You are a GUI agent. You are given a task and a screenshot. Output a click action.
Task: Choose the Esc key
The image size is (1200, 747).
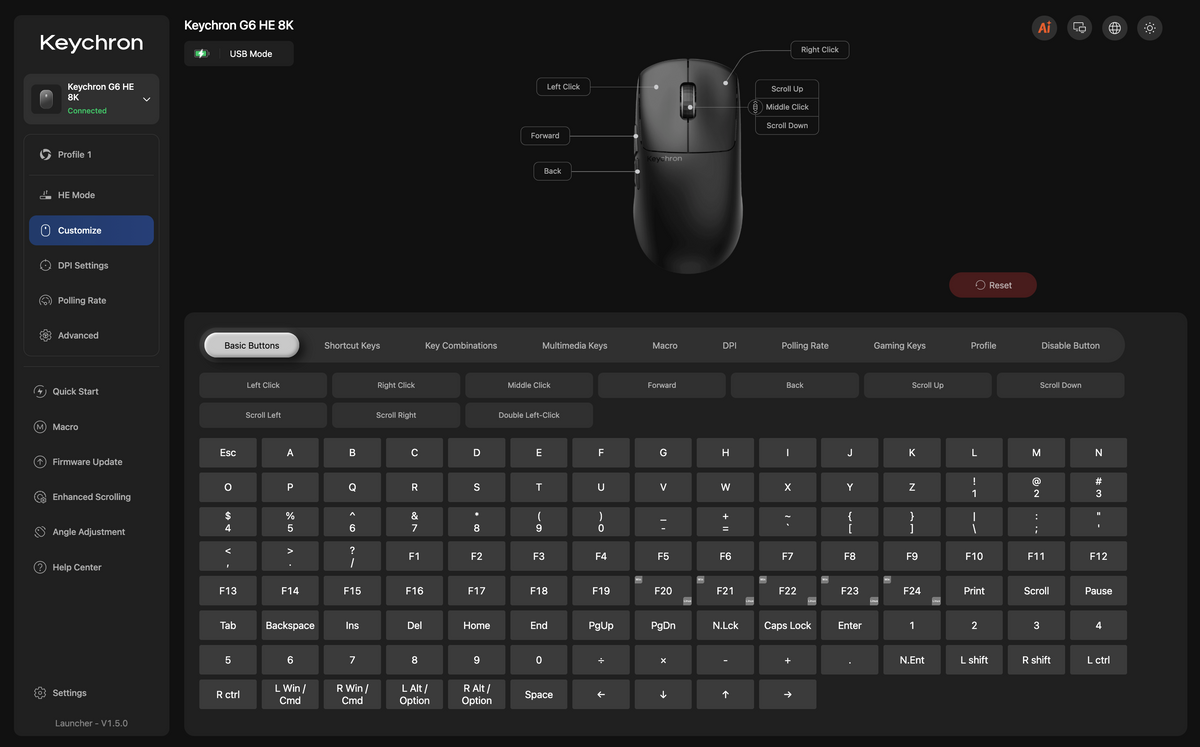tap(228, 453)
